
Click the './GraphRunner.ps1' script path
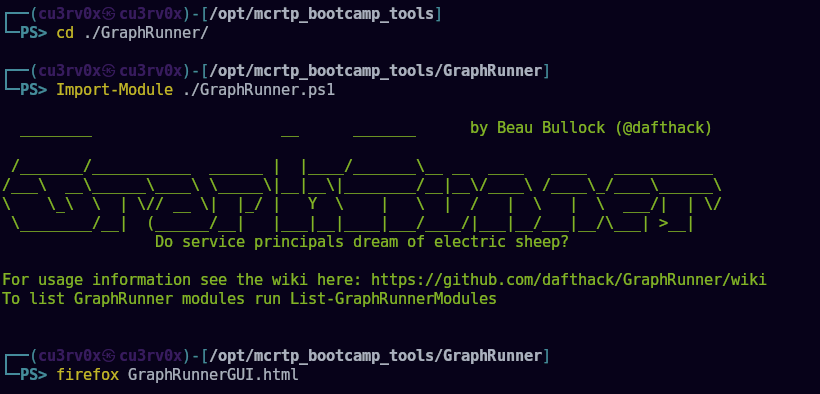tap(259, 89)
